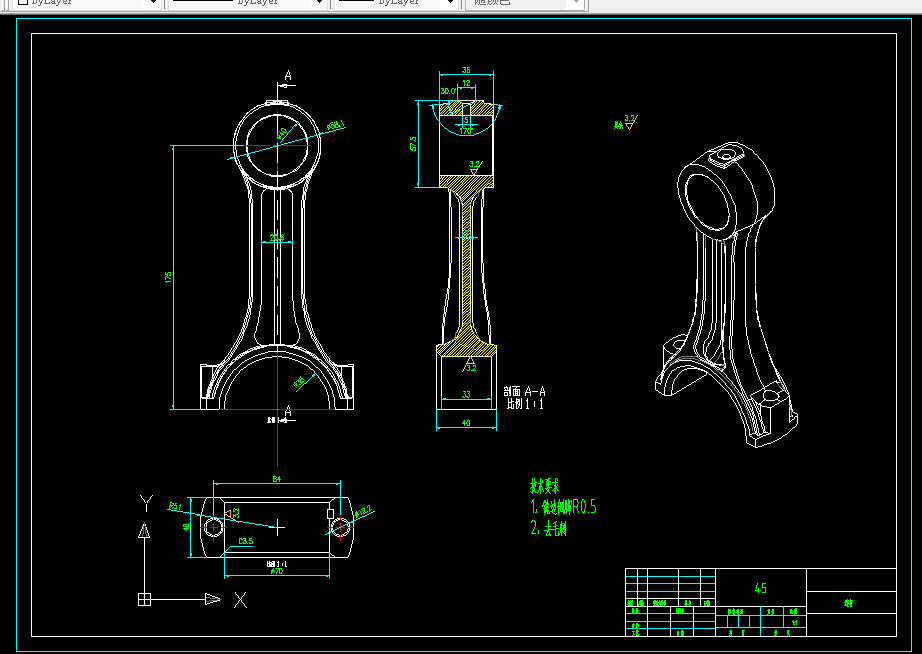The height and width of the screenshot is (654, 922).
Task: Select the 40 dimension below section view
Action: coord(466,422)
